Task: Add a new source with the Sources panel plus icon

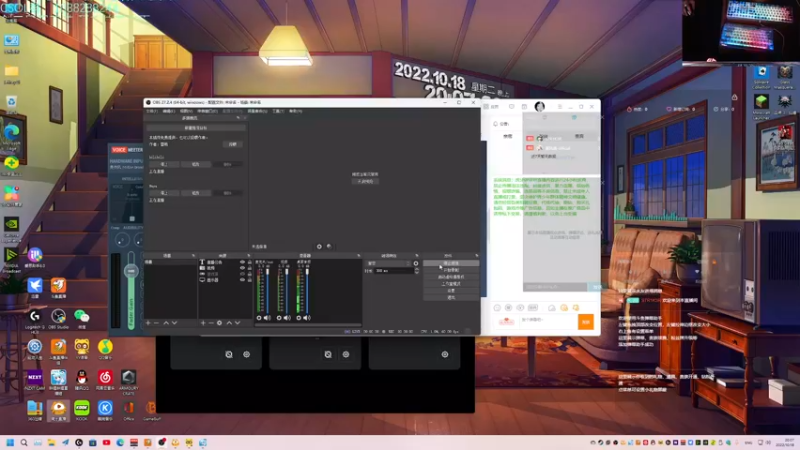Action: [x=203, y=323]
